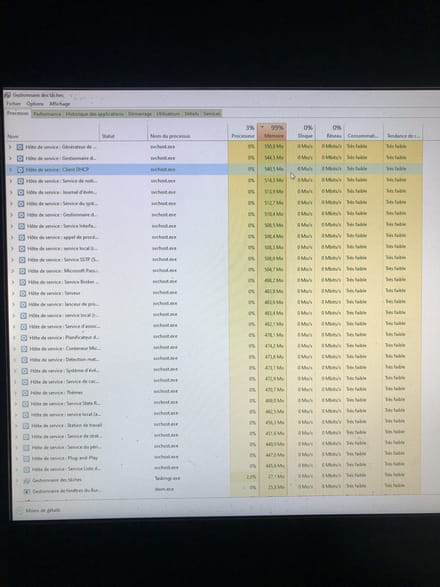Open the Fichier menu
The height and width of the screenshot is (587, 440).
pyautogui.click(x=13, y=103)
